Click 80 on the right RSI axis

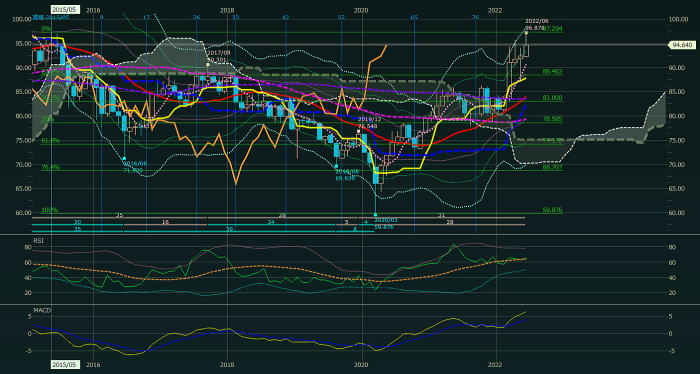[x=673, y=247]
